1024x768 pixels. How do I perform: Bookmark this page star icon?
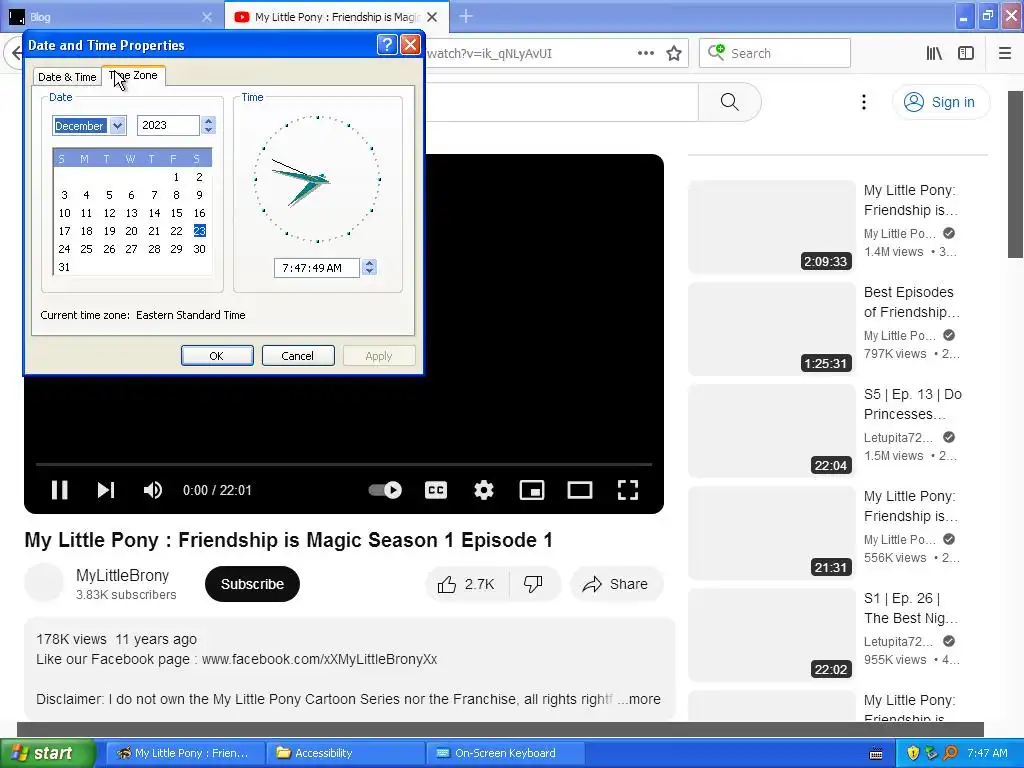coord(674,54)
